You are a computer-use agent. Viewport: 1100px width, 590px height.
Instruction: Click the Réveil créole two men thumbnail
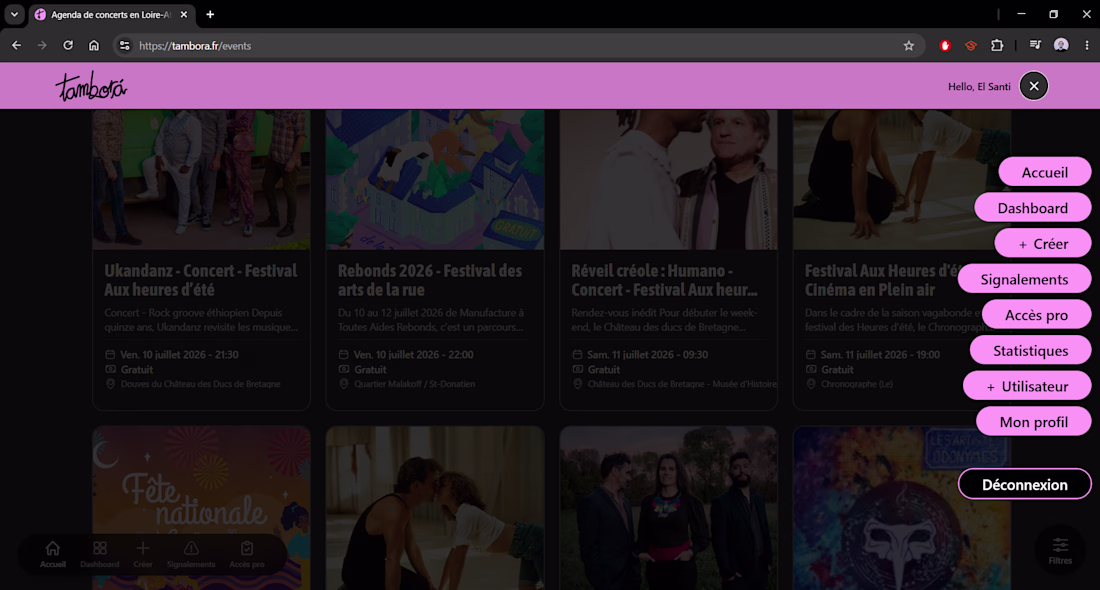[x=669, y=180]
